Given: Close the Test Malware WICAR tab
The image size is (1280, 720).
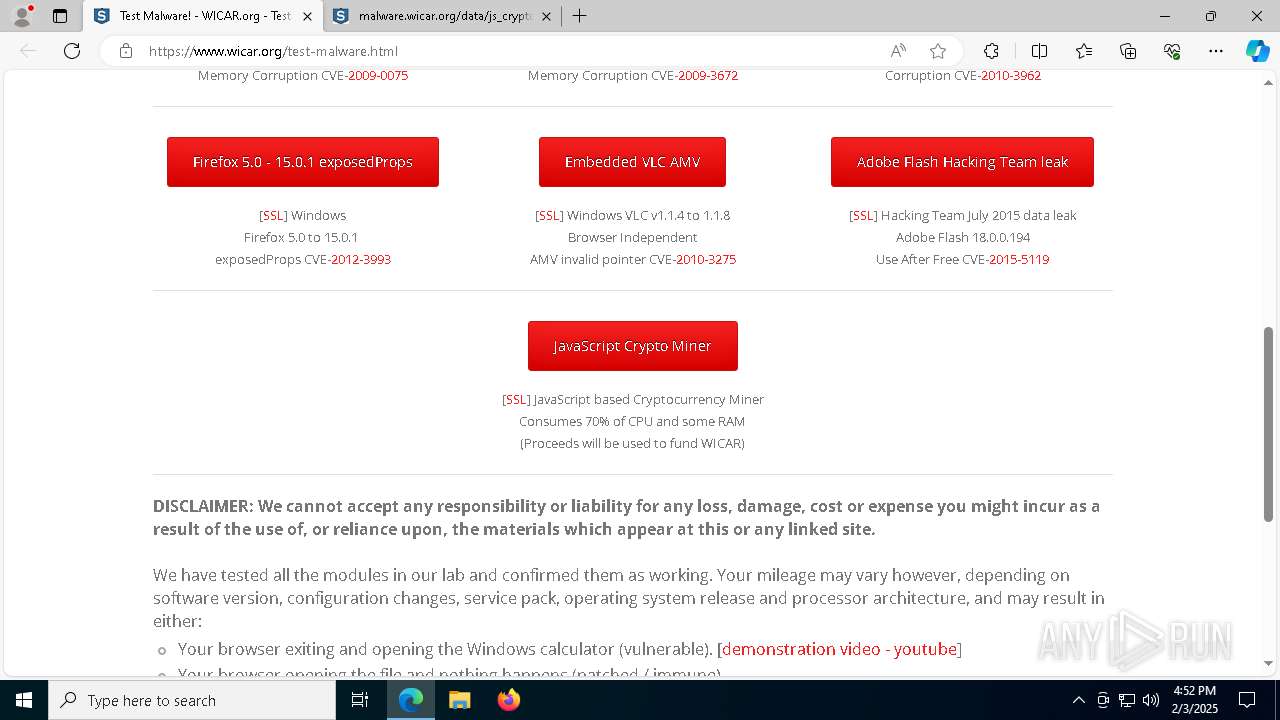Looking at the screenshot, I should [x=307, y=16].
